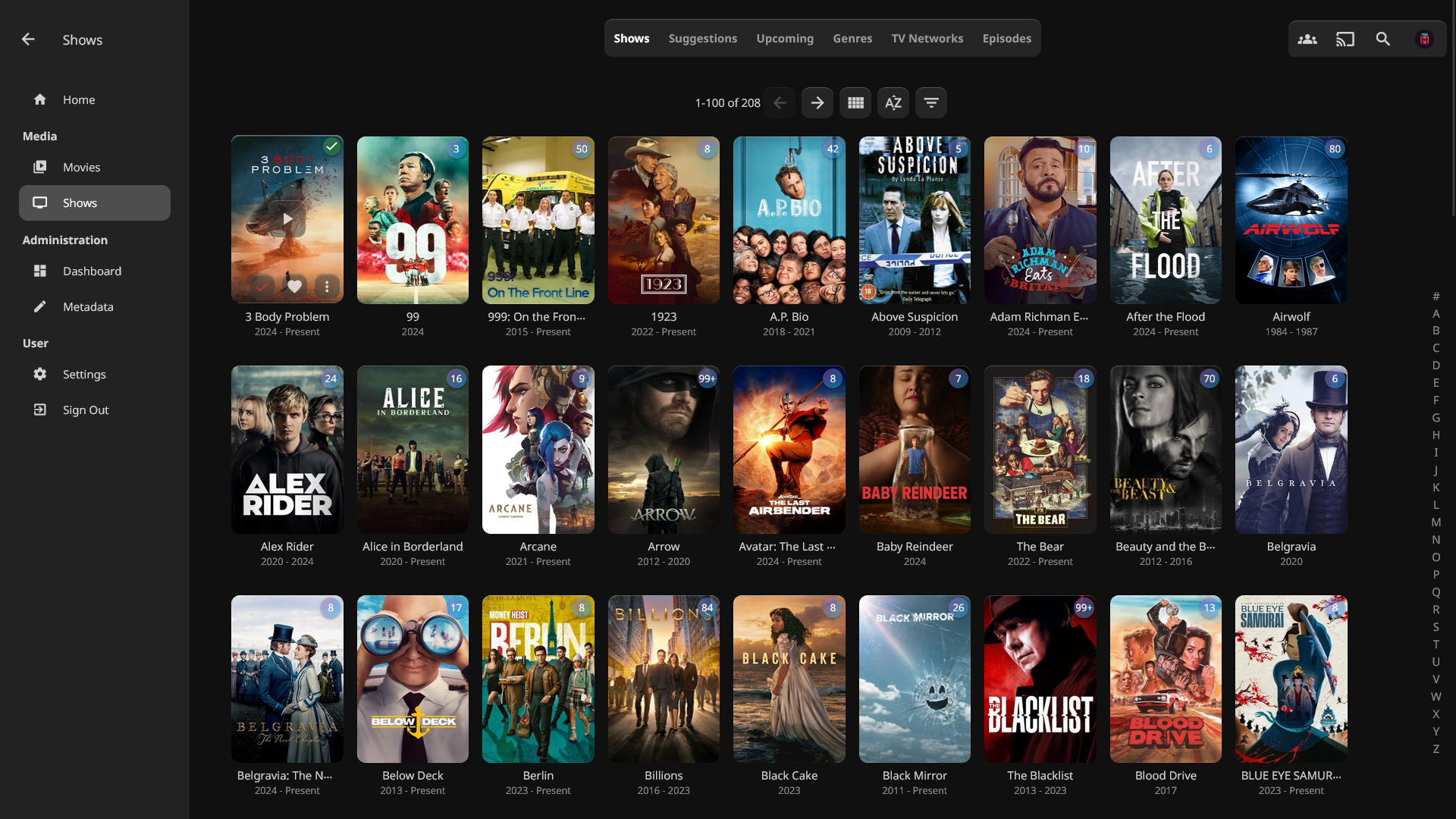Viewport: 1456px width, 819px height.
Task: Open Dashboard in the sidebar
Action: [92, 271]
